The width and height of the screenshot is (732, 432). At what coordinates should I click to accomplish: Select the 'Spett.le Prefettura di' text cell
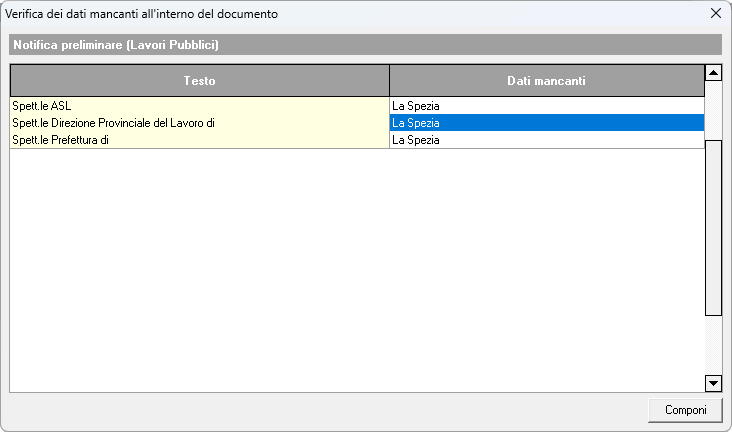coord(199,140)
